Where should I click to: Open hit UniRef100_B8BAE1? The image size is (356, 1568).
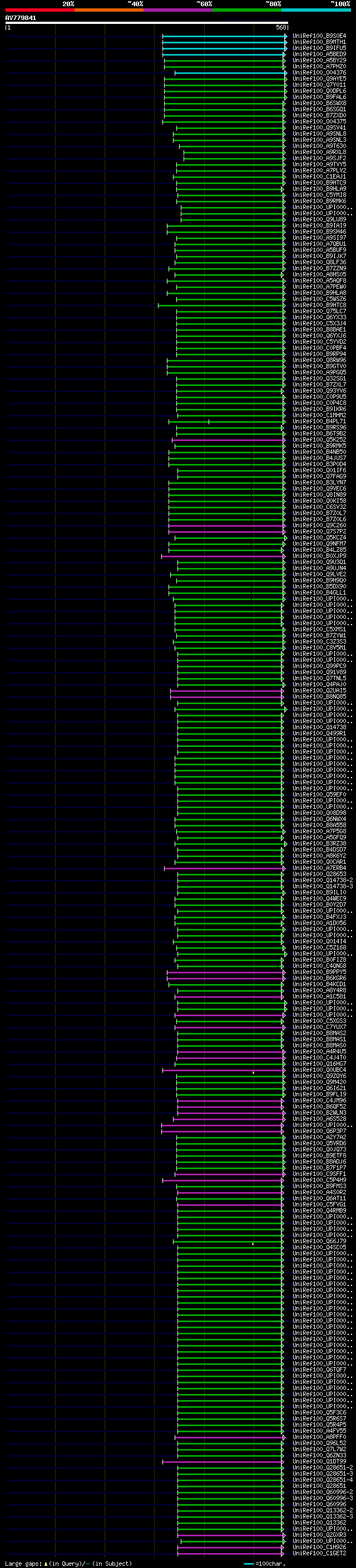(319, 330)
